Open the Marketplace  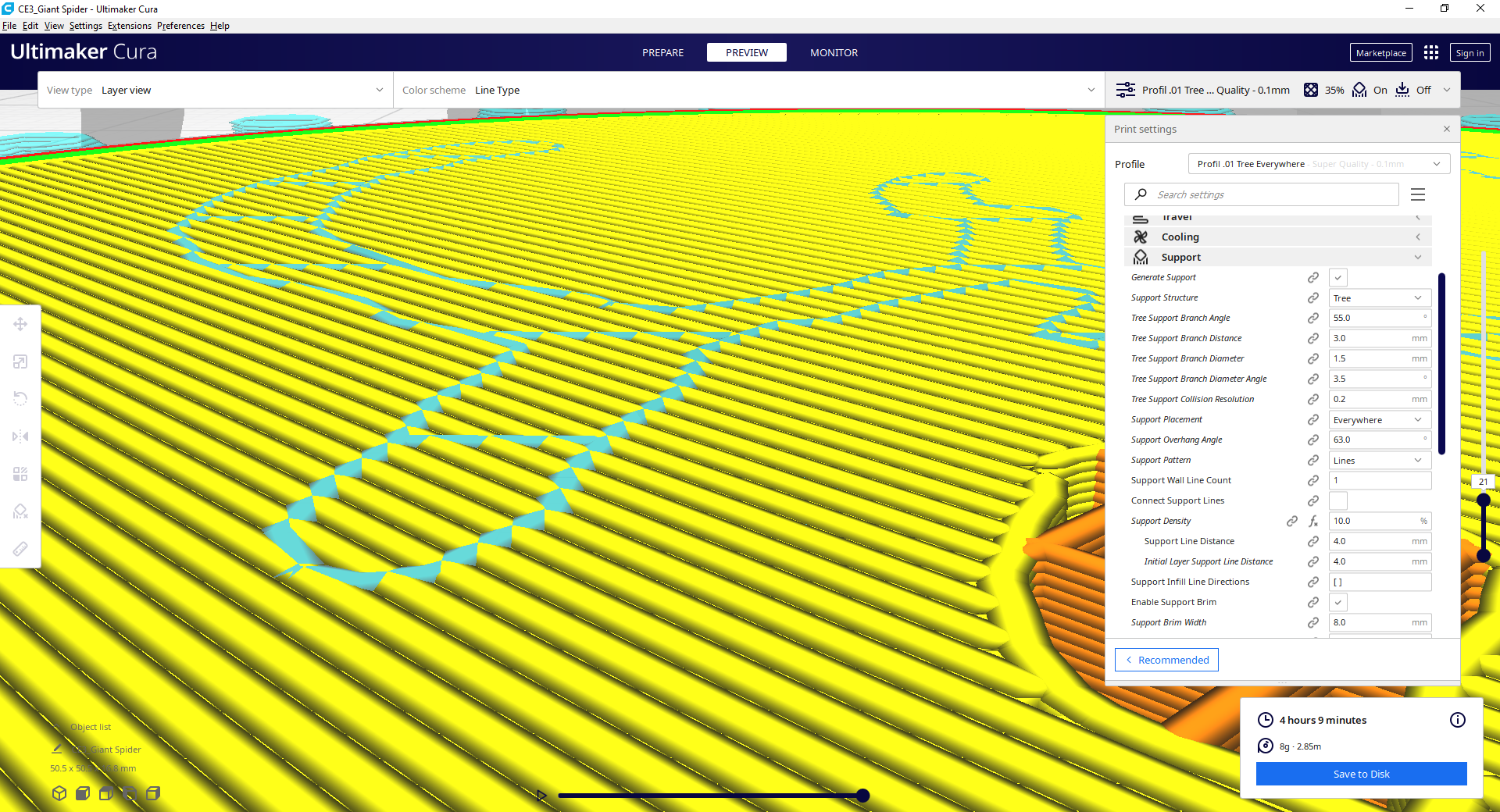[x=1380, y=52]
